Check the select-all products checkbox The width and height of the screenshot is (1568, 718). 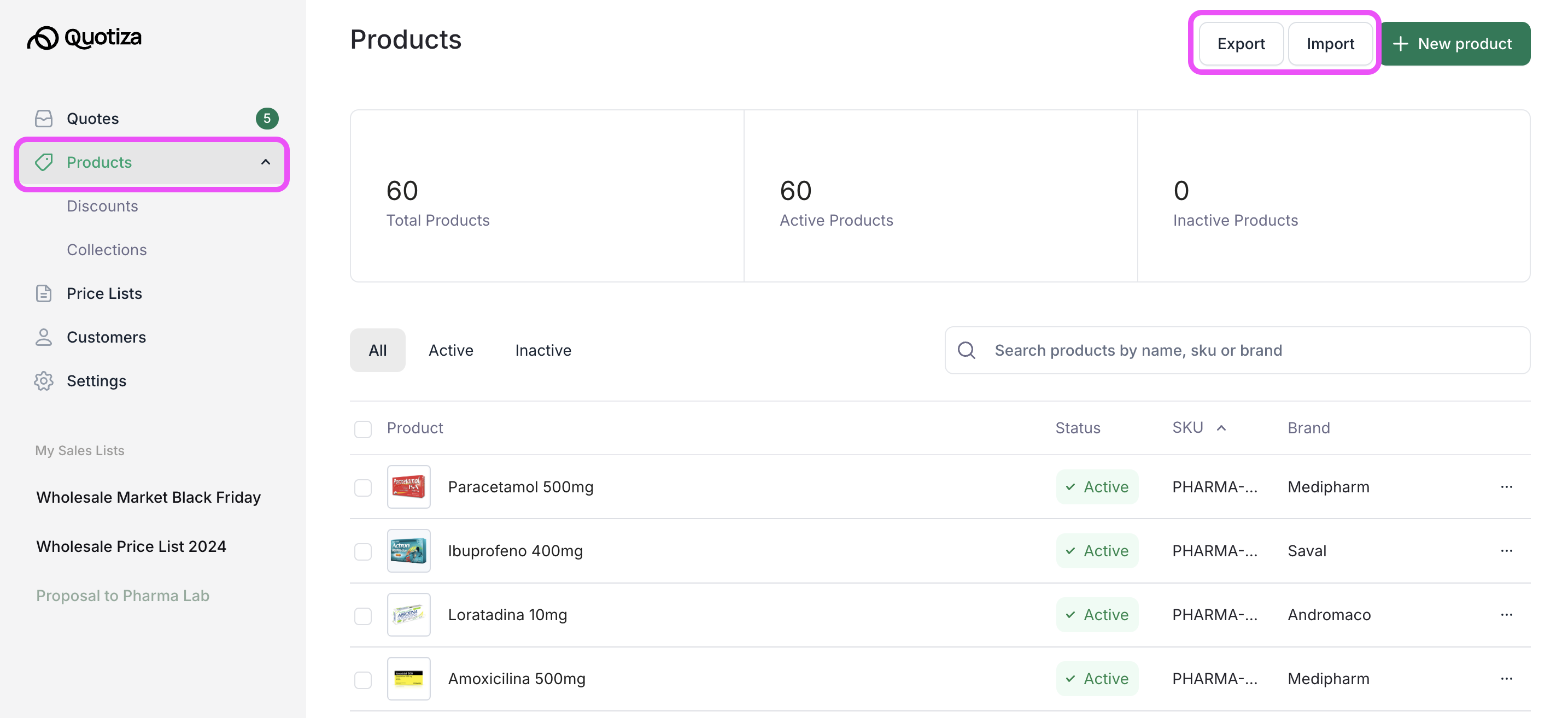pyautogui.click(x=364, y=429)
